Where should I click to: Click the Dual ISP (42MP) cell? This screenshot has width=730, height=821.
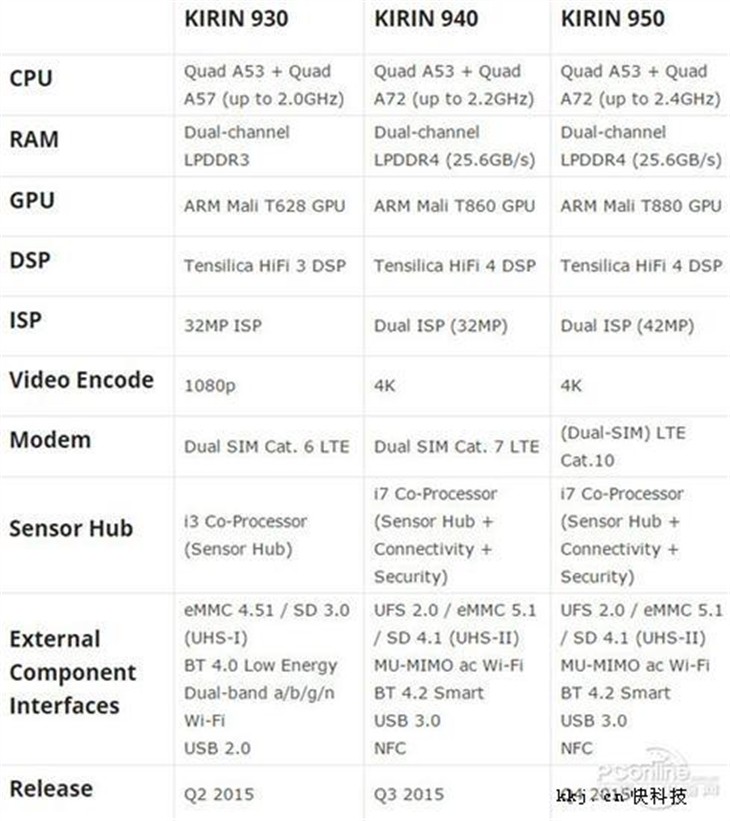pos(627,326)
